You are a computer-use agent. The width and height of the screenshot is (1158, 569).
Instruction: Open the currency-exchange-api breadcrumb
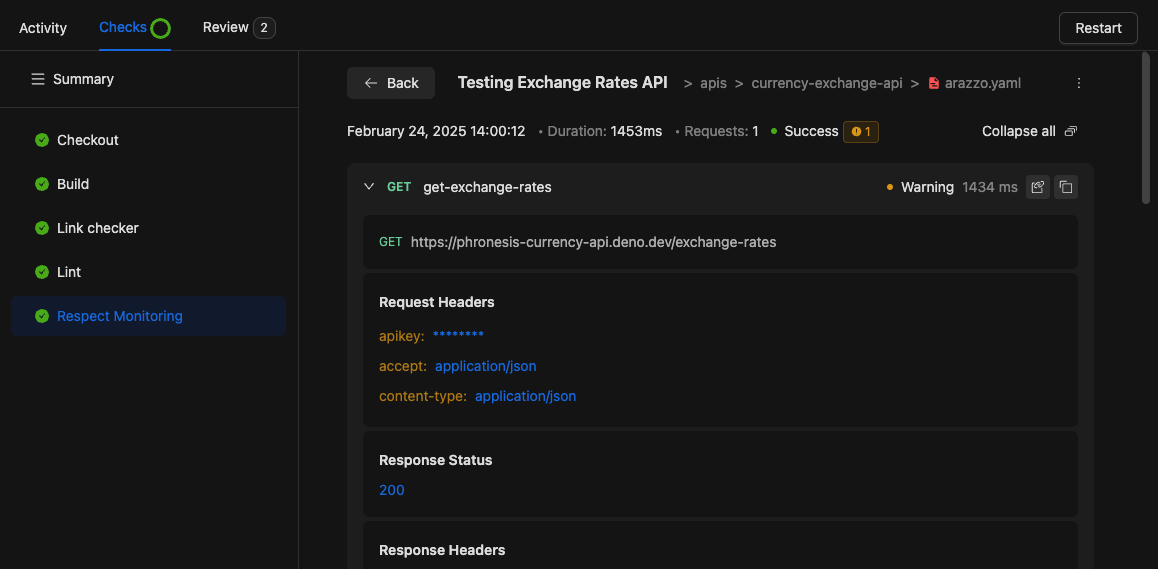[x=826, y=83]
